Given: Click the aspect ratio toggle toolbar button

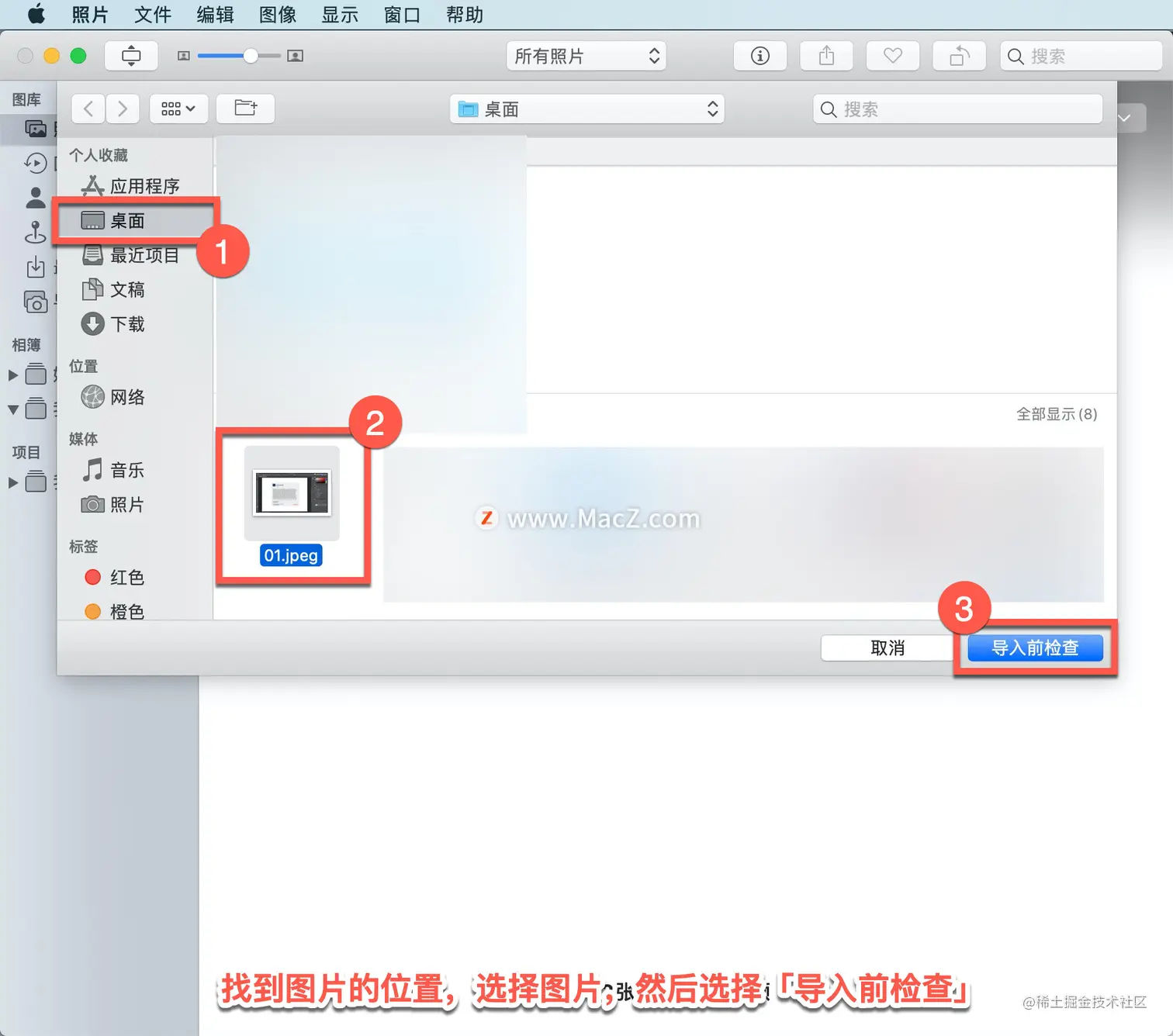Looking at the screenshot, I should click(131, 56).
